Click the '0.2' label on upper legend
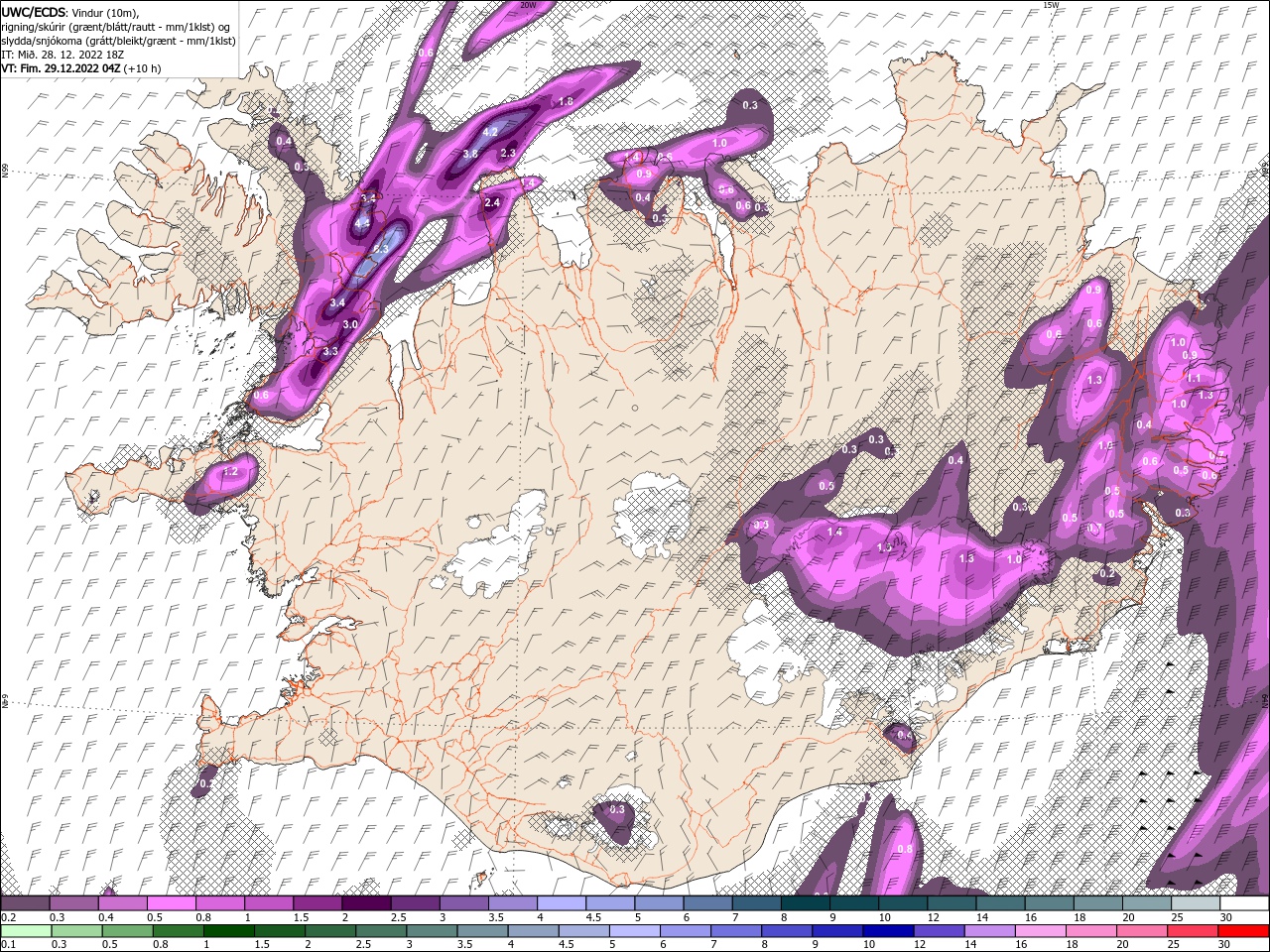 coord(8,917)
